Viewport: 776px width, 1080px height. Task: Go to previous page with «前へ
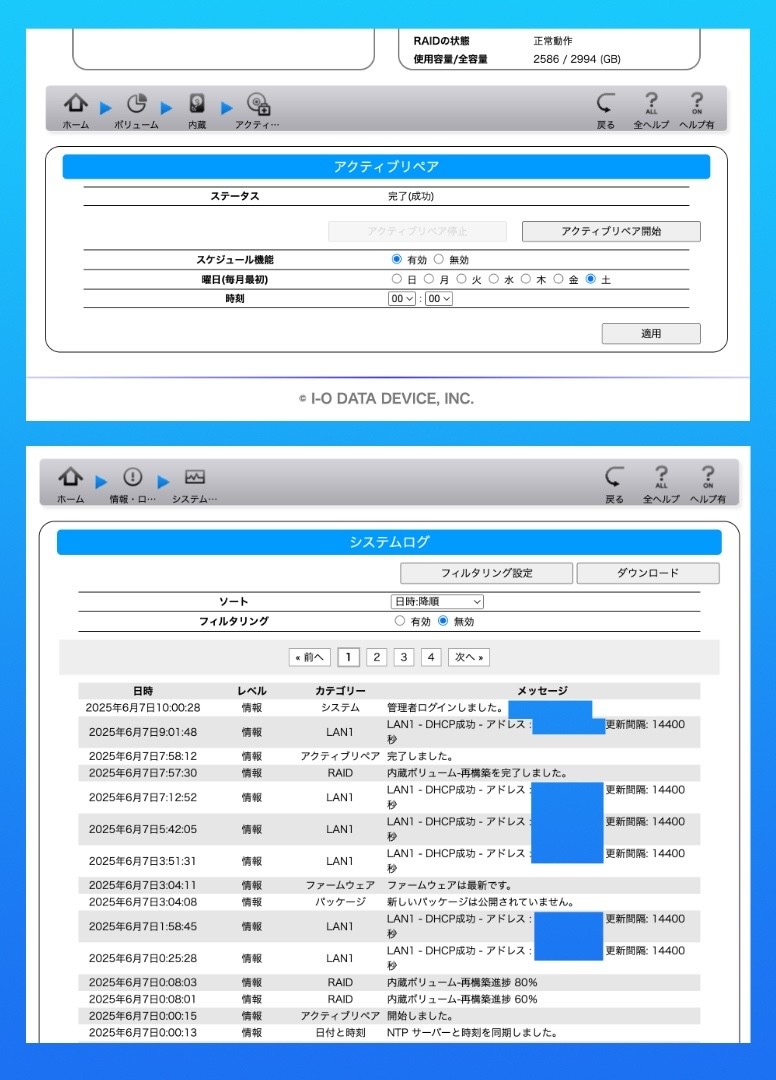(x=310, y=657)
